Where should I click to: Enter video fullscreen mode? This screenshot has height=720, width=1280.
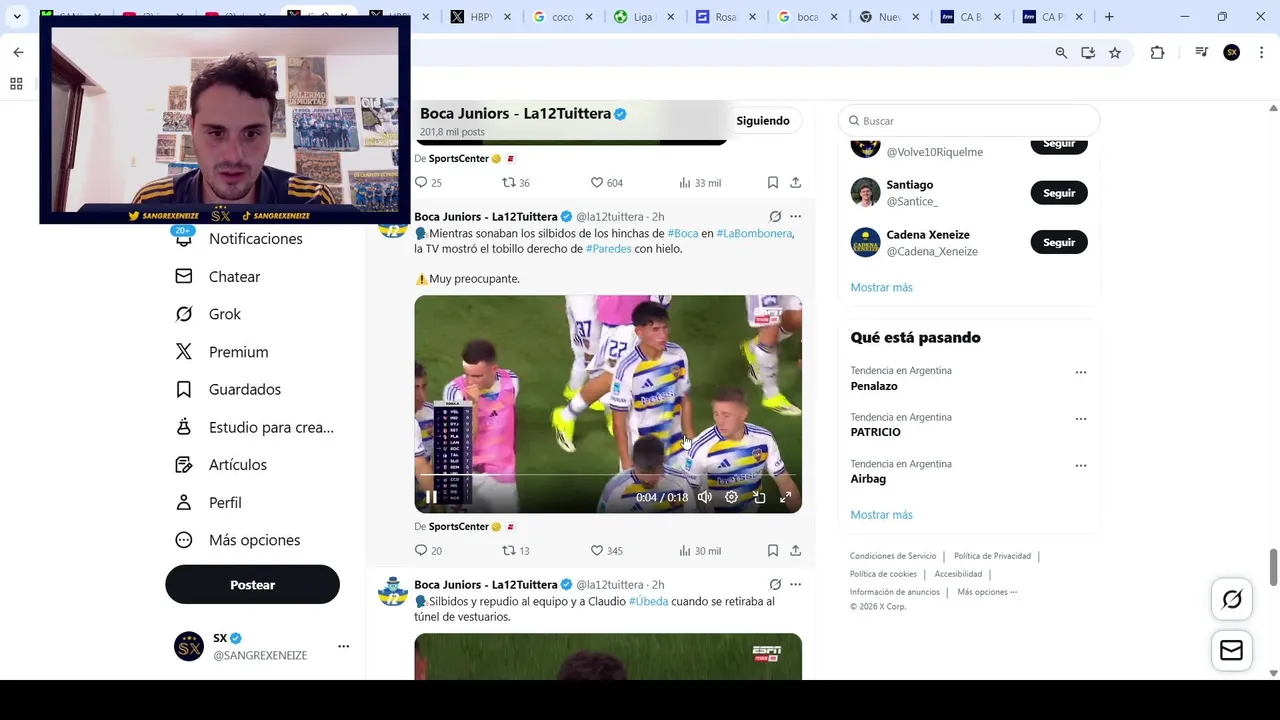[x=786, y=497]
